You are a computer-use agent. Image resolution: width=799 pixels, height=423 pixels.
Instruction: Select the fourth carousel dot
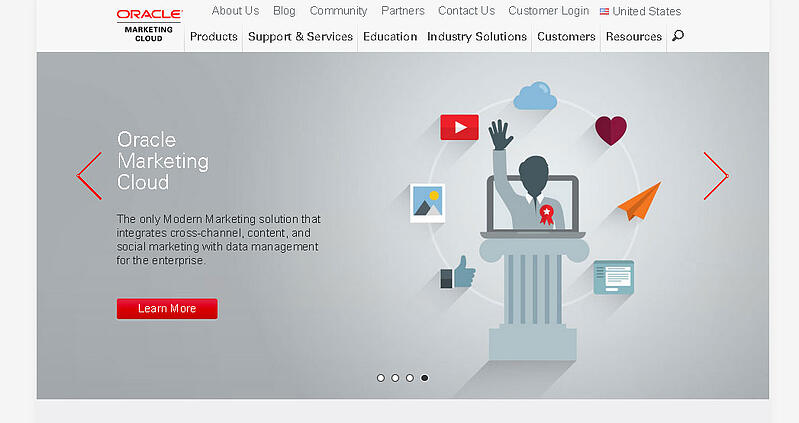coord(424,378)
